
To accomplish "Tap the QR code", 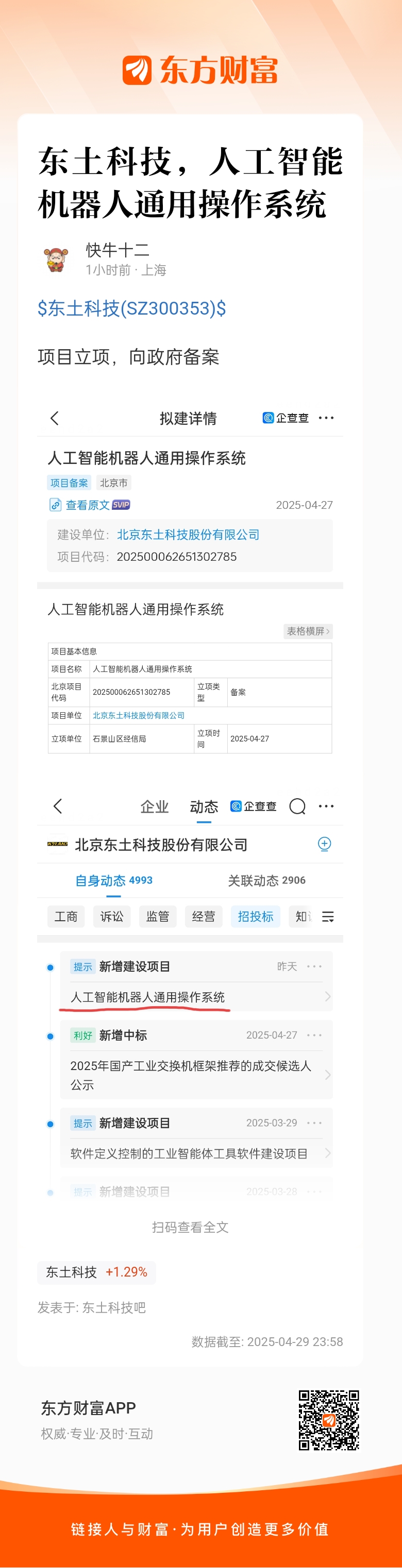I will [329, 1420].
